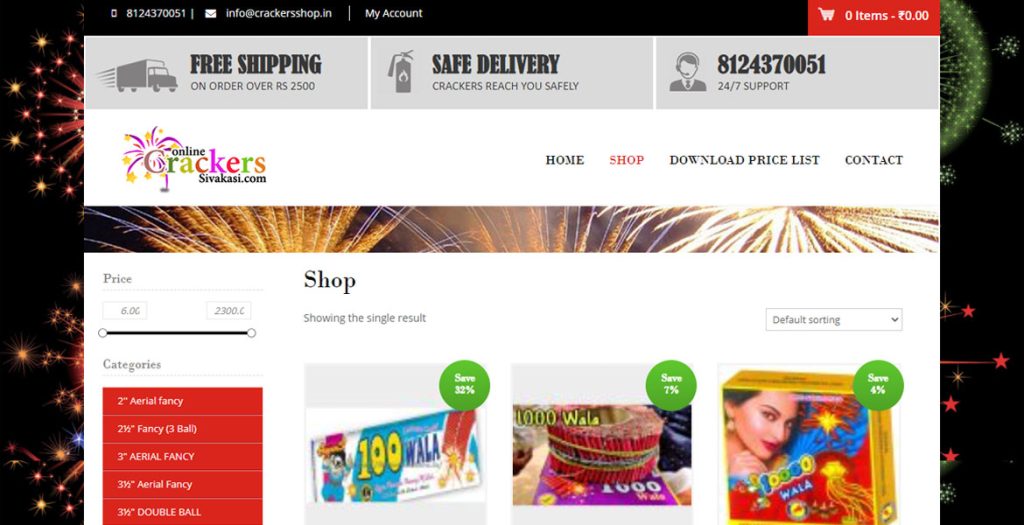
Task: Click the support agent headset icon
Action: tap(688, 72)
